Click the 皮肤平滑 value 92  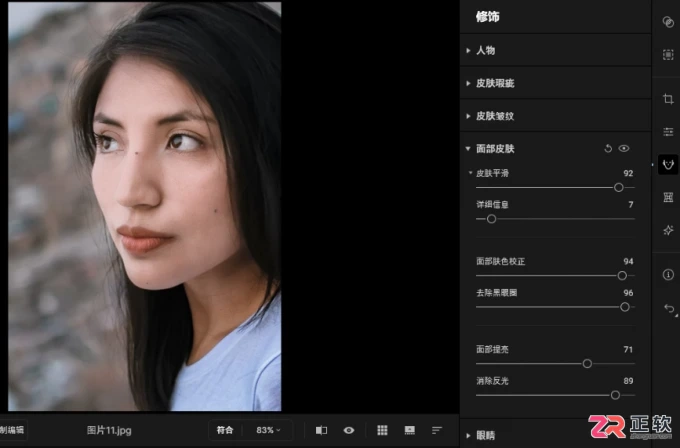click(x=628, y=173)
